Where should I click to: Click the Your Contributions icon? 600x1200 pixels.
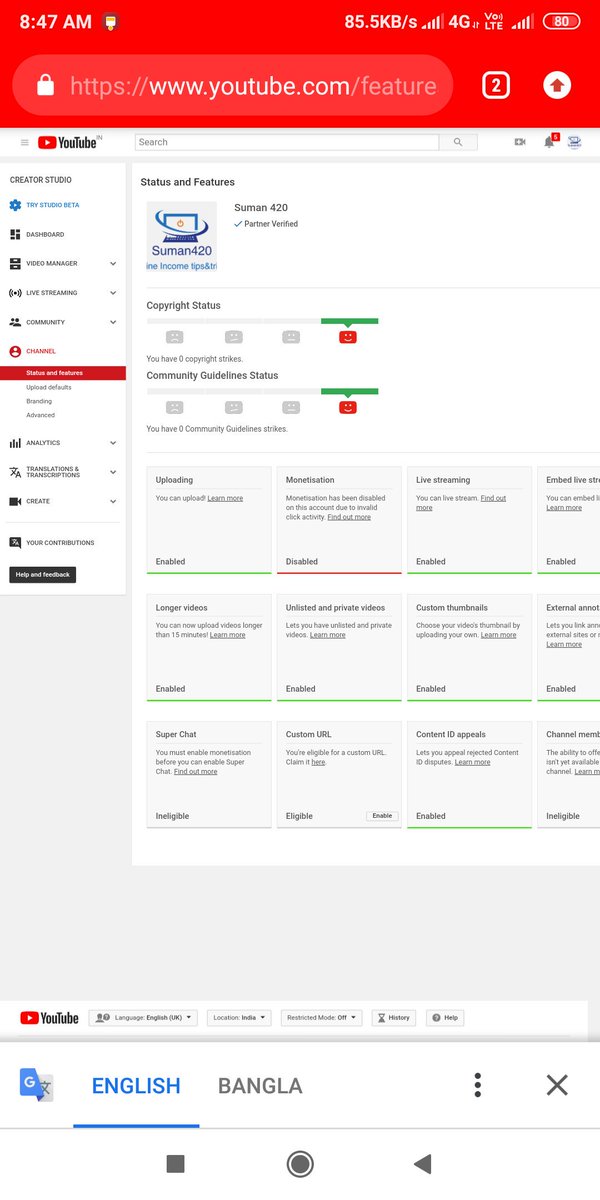[x=15, y=543]
